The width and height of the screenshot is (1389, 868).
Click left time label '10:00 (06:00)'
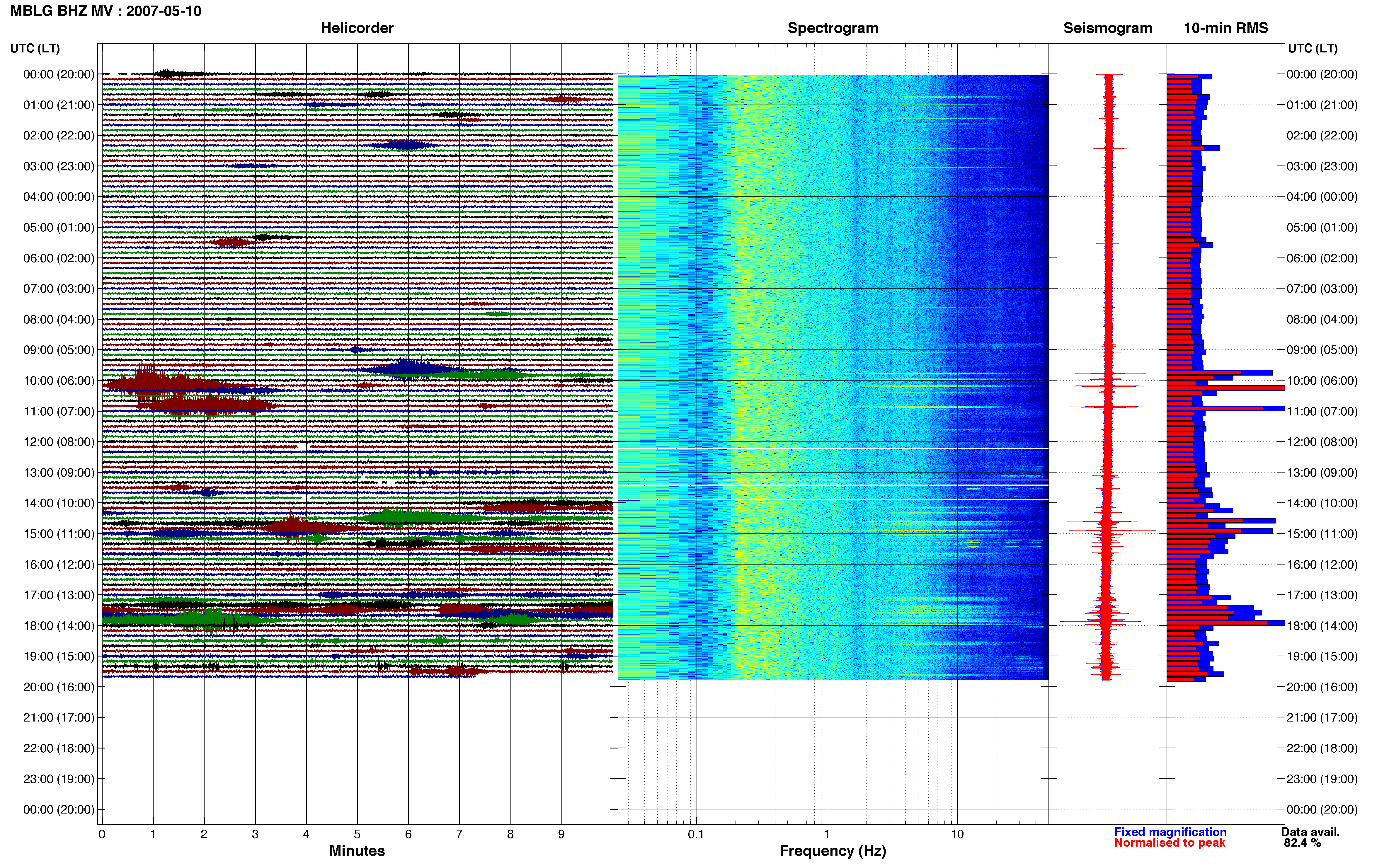click(59, 381)
